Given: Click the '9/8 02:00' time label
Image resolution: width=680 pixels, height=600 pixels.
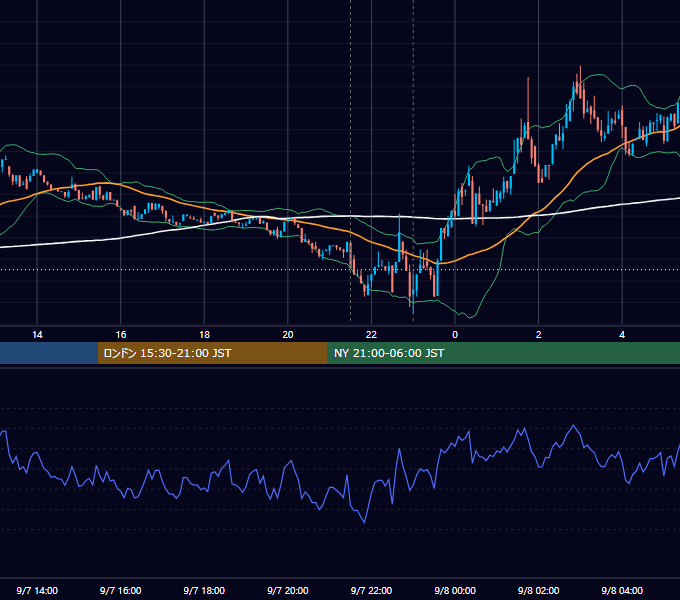Looking at the screenshot, I should [539, 590].
